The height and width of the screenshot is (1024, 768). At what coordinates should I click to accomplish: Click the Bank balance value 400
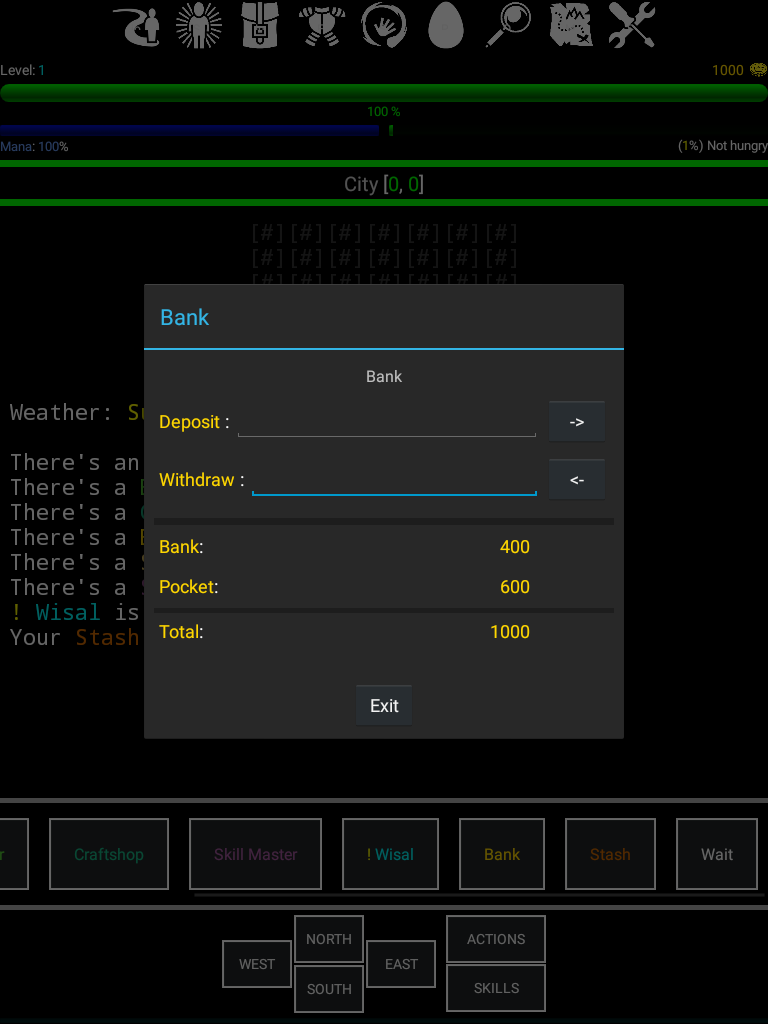click(515, 547)
